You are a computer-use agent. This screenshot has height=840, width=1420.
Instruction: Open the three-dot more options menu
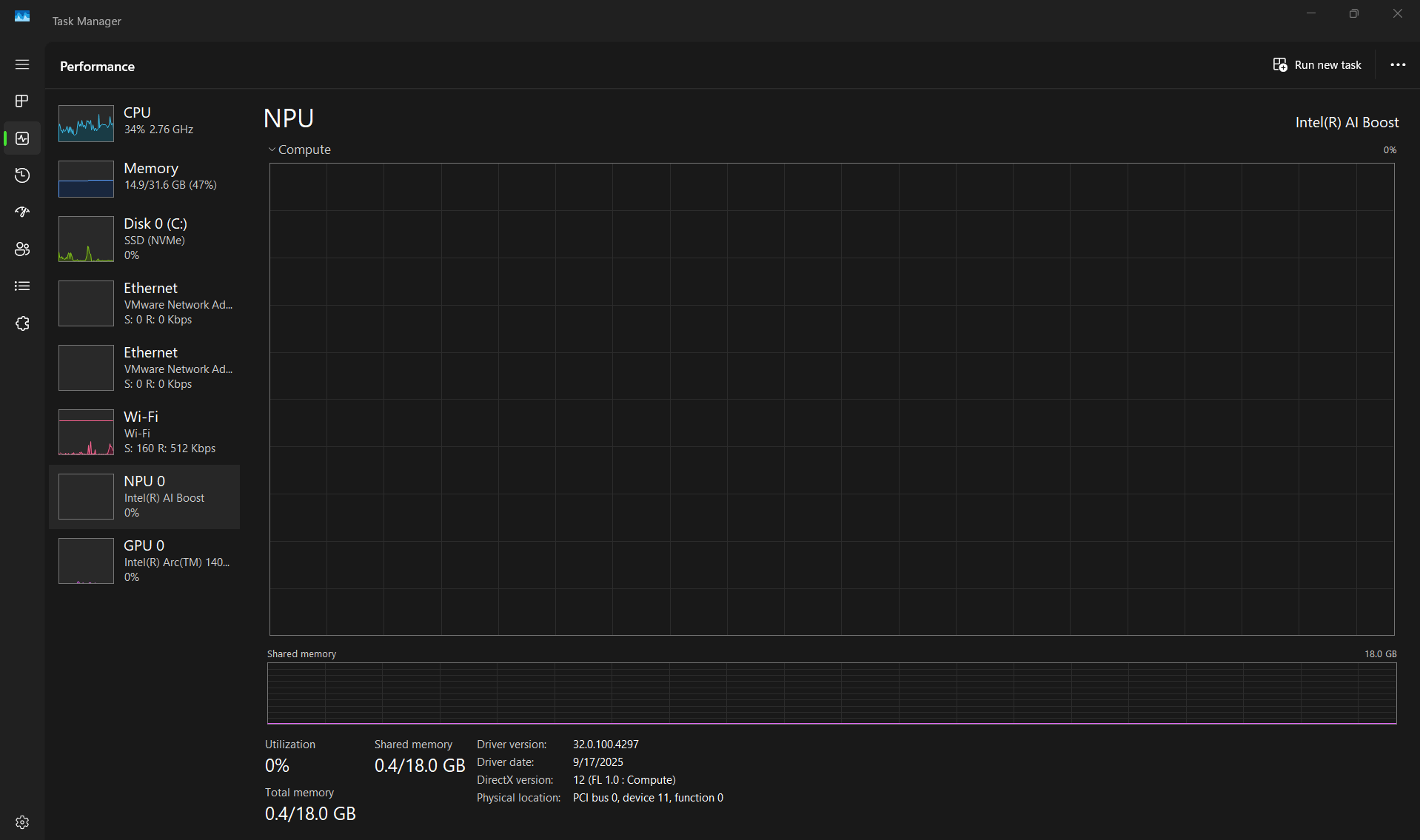coord(1397,65)
